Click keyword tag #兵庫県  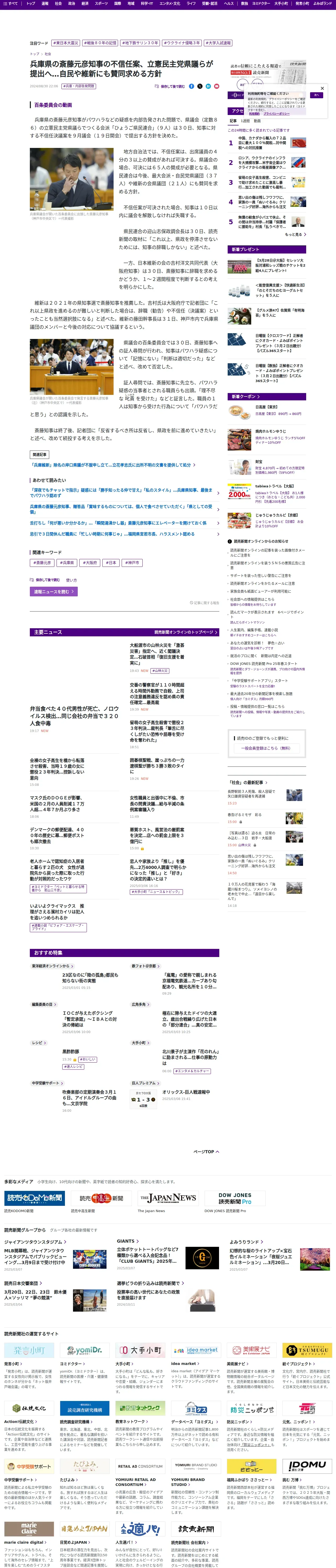pyautogui.click(x=66, y=563)
